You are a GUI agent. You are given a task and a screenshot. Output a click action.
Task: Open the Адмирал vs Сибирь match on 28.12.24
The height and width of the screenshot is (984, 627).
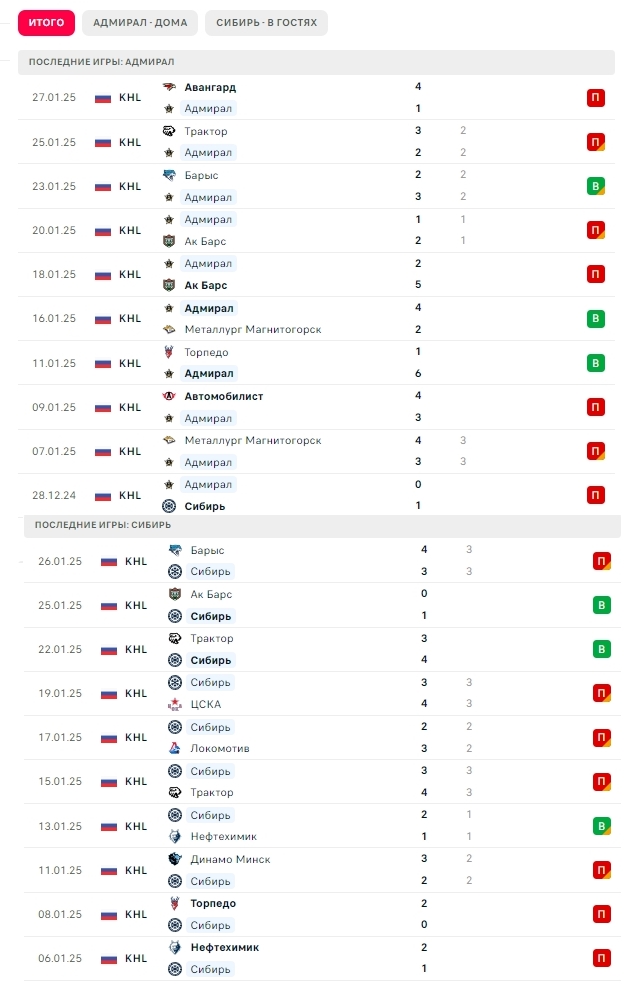316,495
